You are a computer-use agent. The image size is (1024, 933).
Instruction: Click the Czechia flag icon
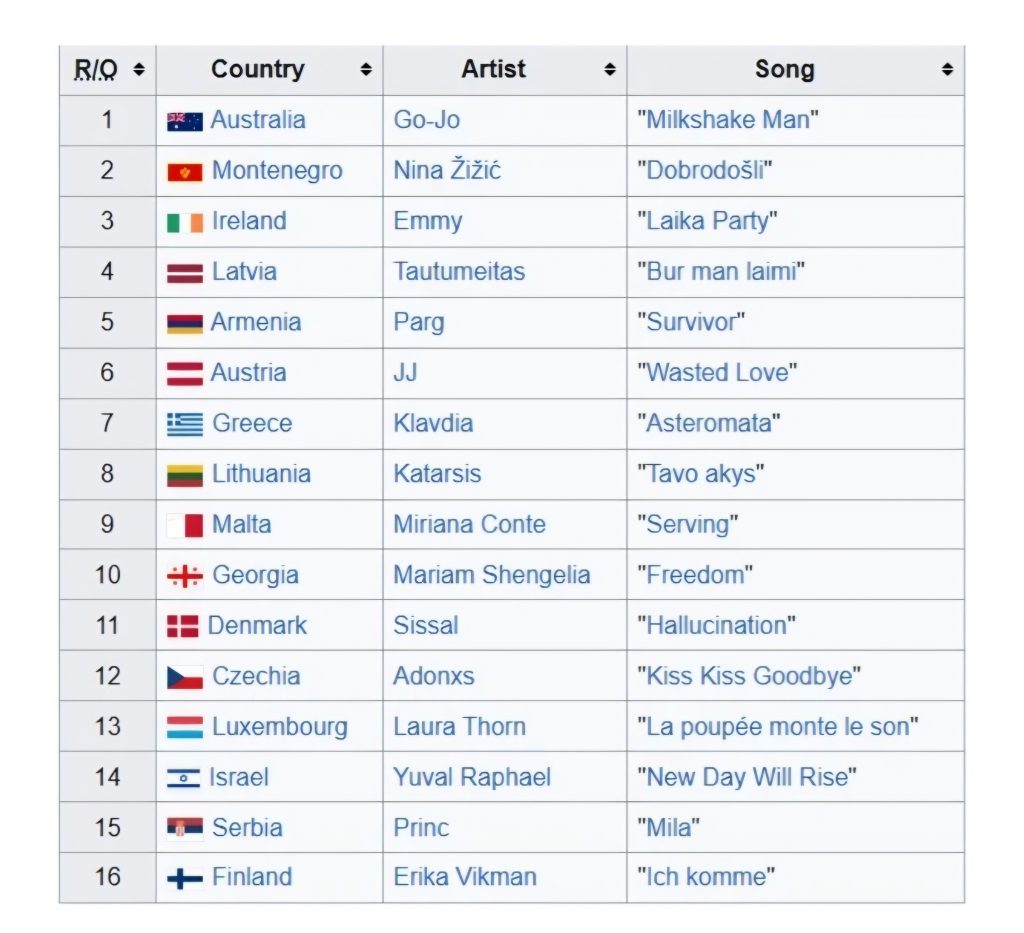click(x=185, y=678)
